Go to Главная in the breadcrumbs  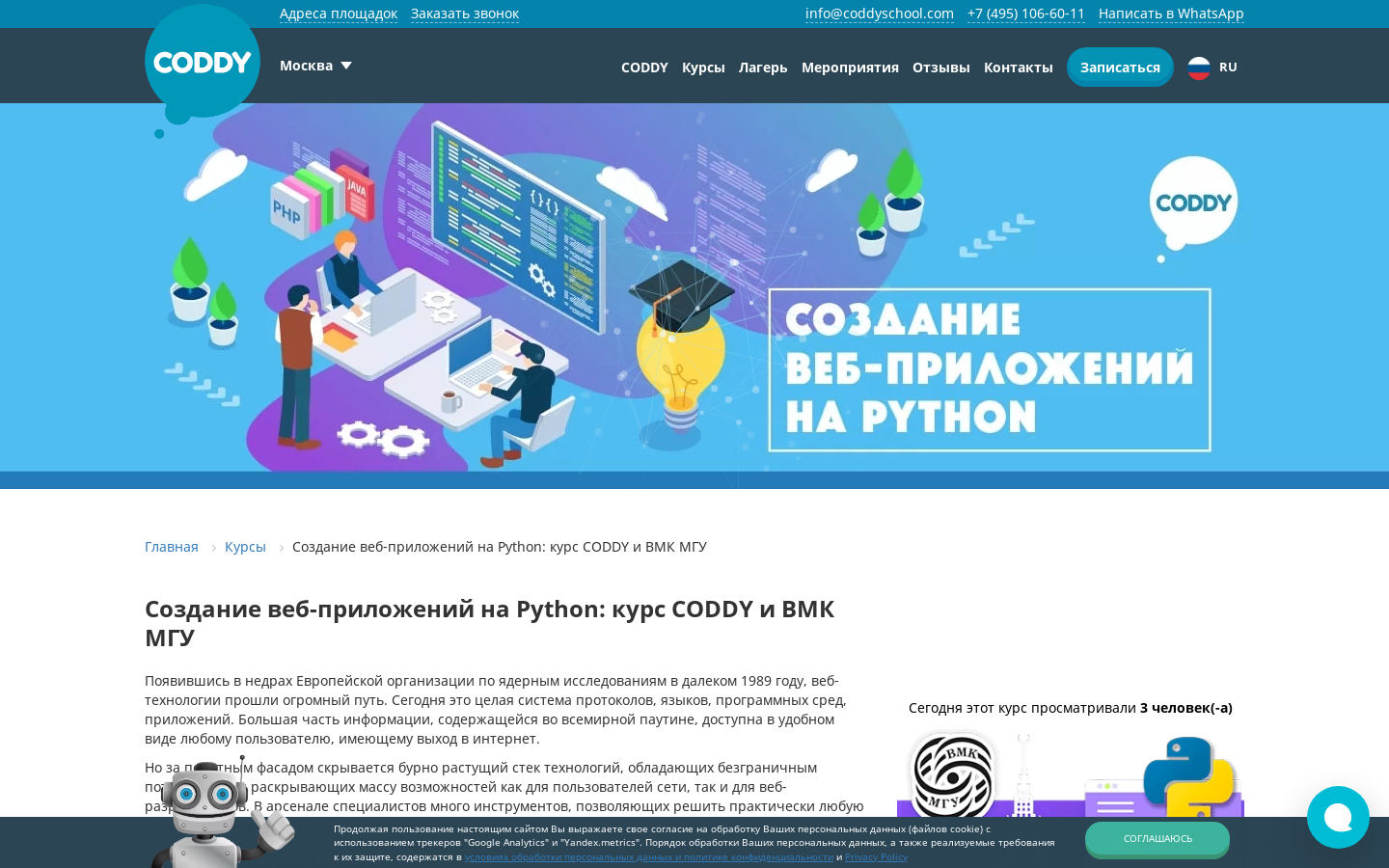coord(172,547)
